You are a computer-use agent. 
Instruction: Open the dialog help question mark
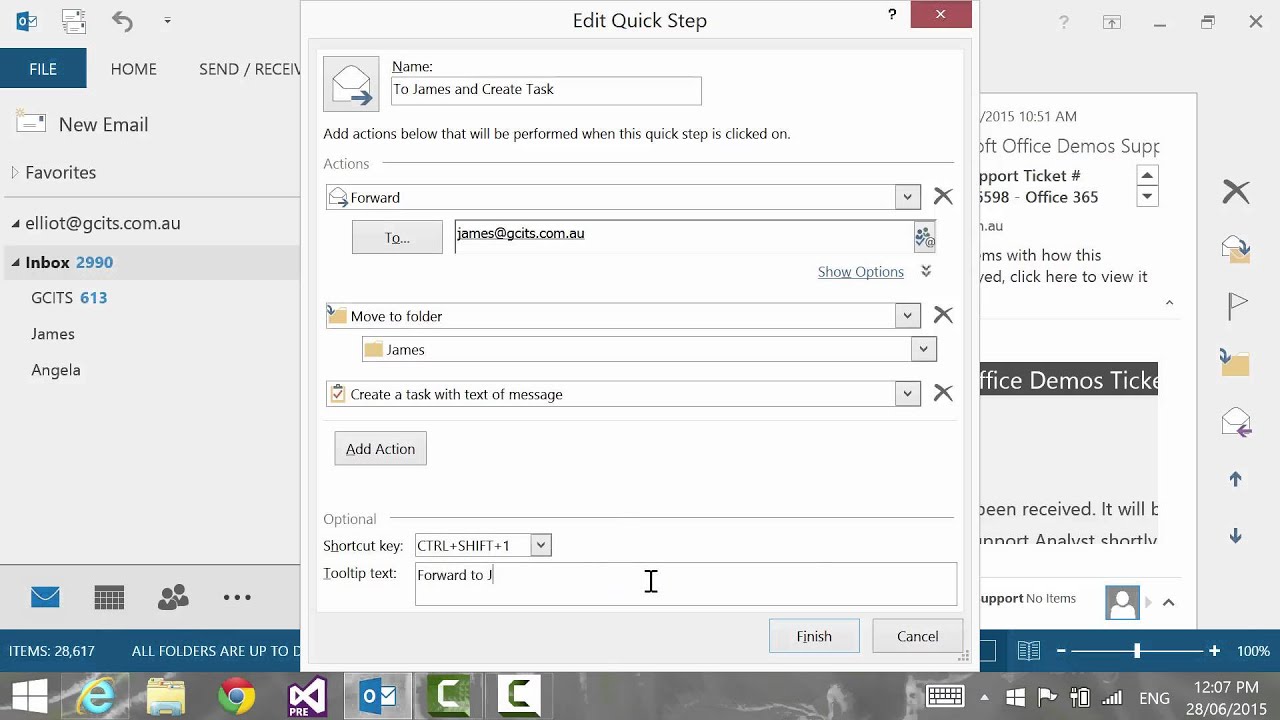click(x=892, y=14)
